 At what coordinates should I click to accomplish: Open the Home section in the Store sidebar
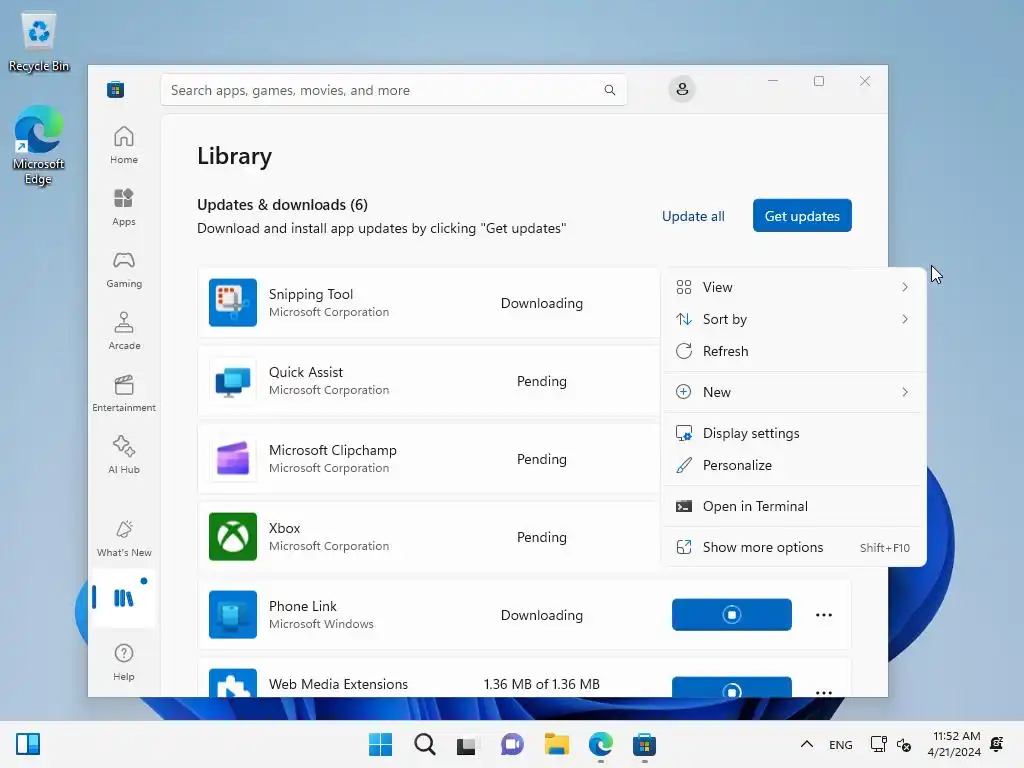coord(123,145)
